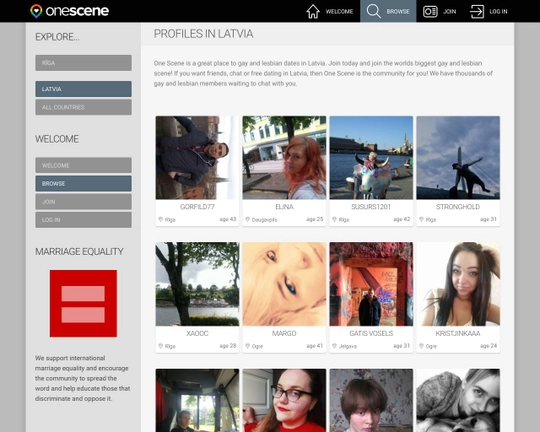Click location pin on XAOOC card
This screenshot has width=540, height=432.
[160, 346]
